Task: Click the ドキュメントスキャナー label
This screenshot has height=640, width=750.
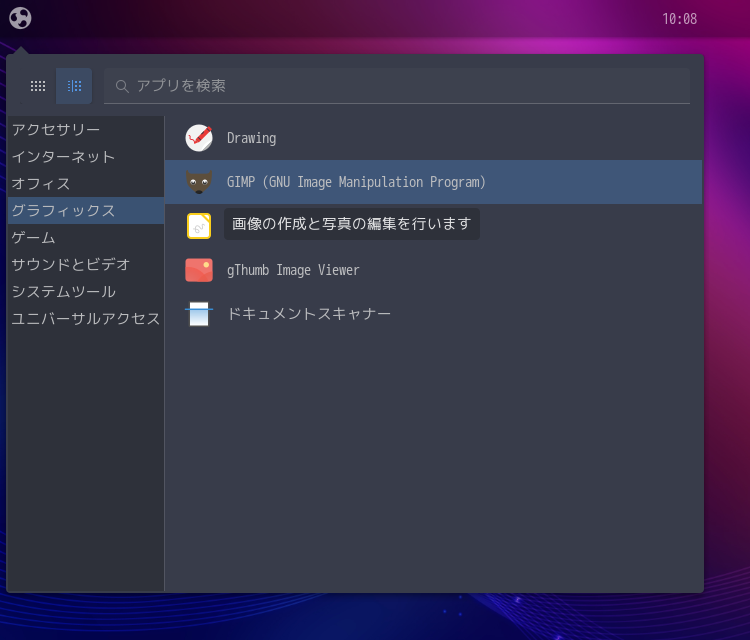Action: tap(309, 314)
